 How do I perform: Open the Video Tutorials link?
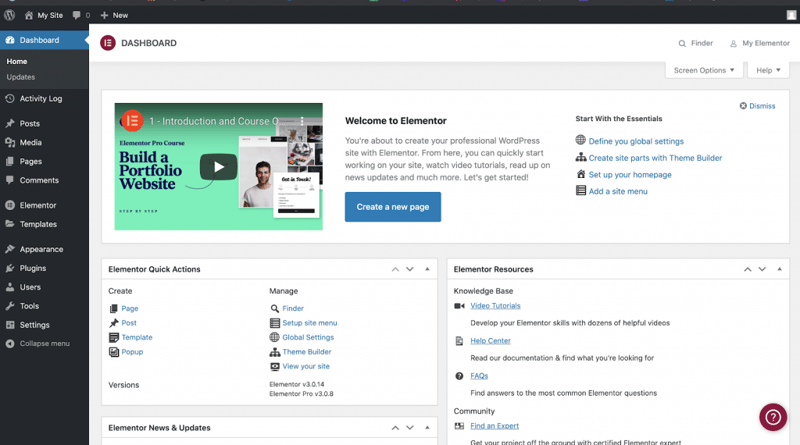pyautogui.click(x=495, y=306)
